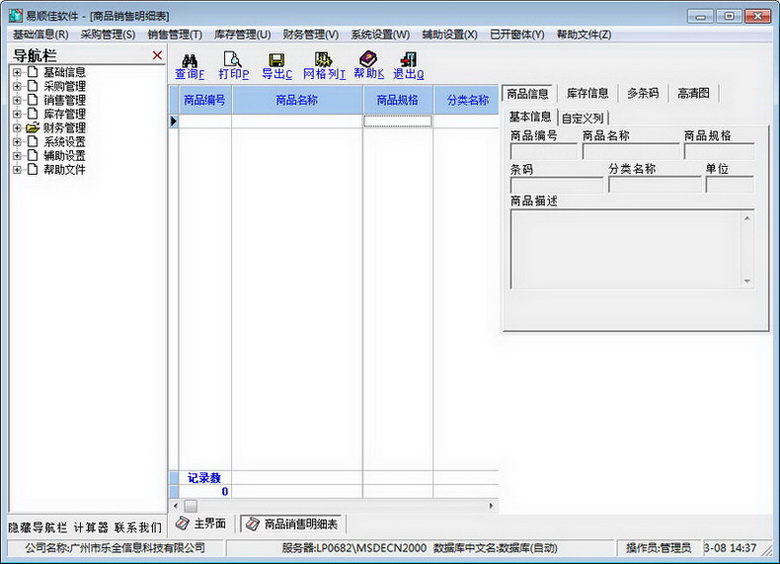
Task: Expand the 基础信息 tree node
Action: tap(17, 72)
